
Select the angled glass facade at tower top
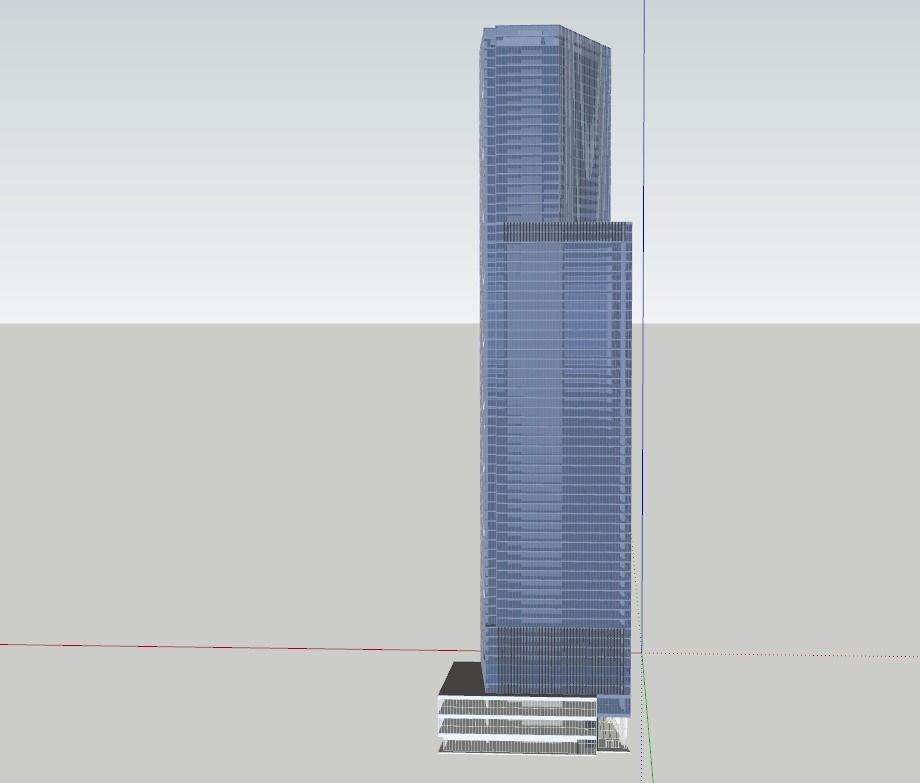pyautogui.click(x=587, y=126)
